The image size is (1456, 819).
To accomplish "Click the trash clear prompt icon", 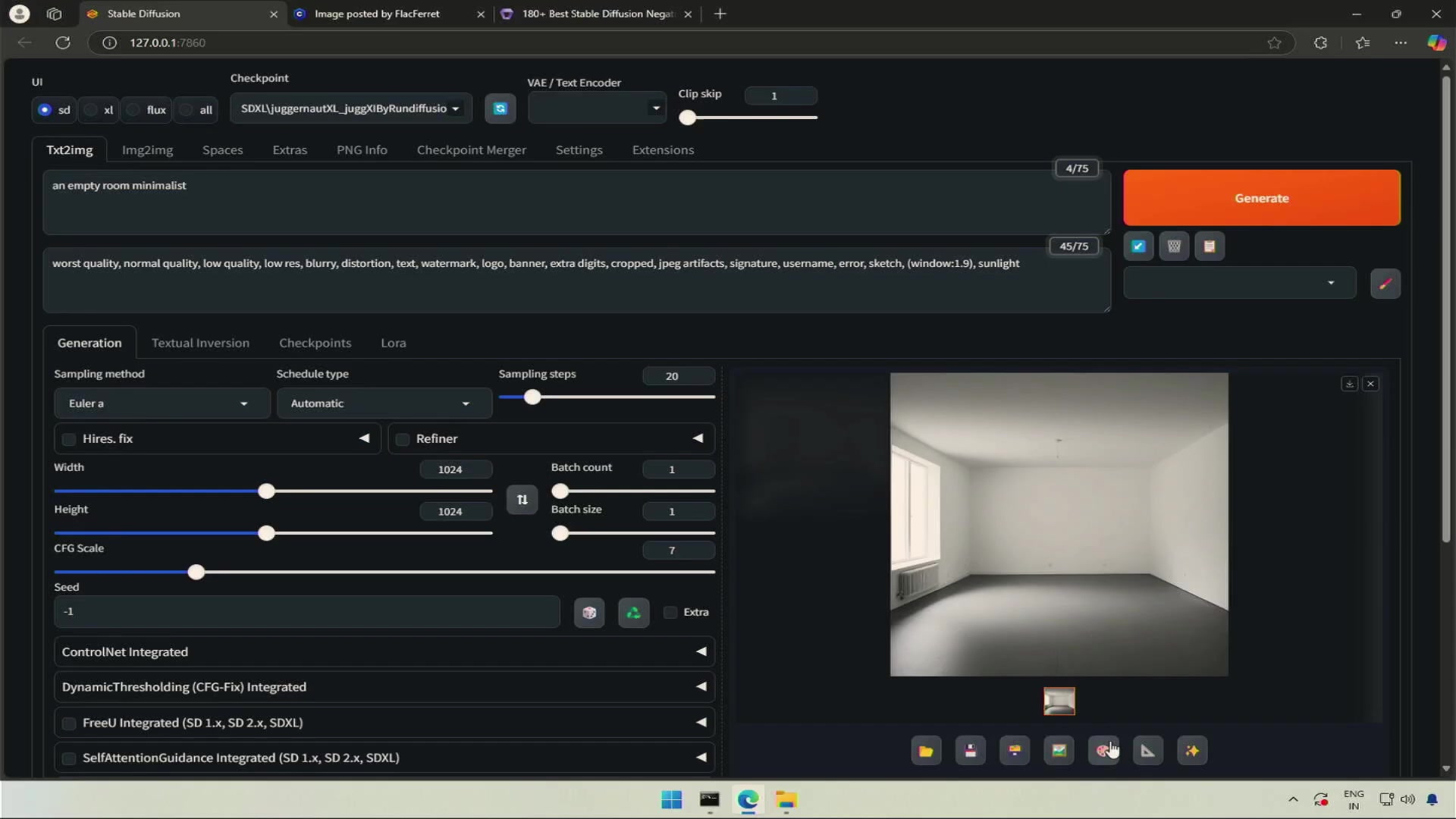I will click(1174, 246).
